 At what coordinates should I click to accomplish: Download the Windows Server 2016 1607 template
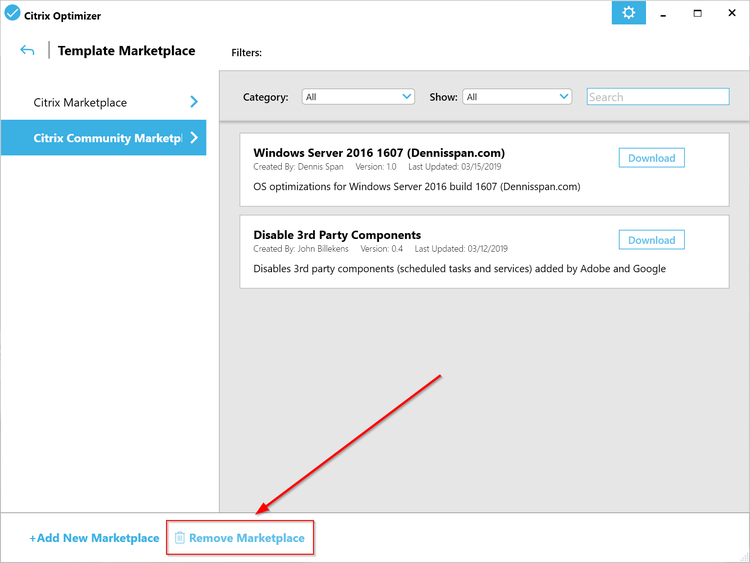coord(651,158)
